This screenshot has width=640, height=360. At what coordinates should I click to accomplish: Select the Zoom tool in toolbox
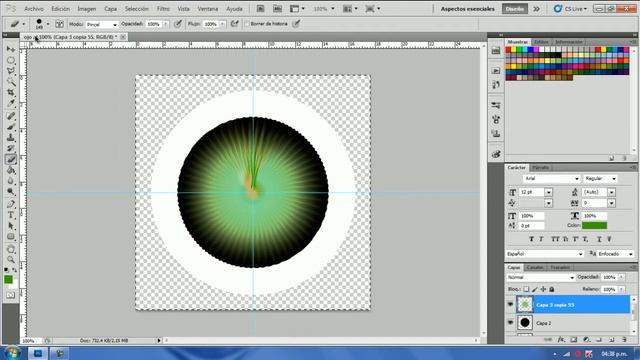pos(11,260)
